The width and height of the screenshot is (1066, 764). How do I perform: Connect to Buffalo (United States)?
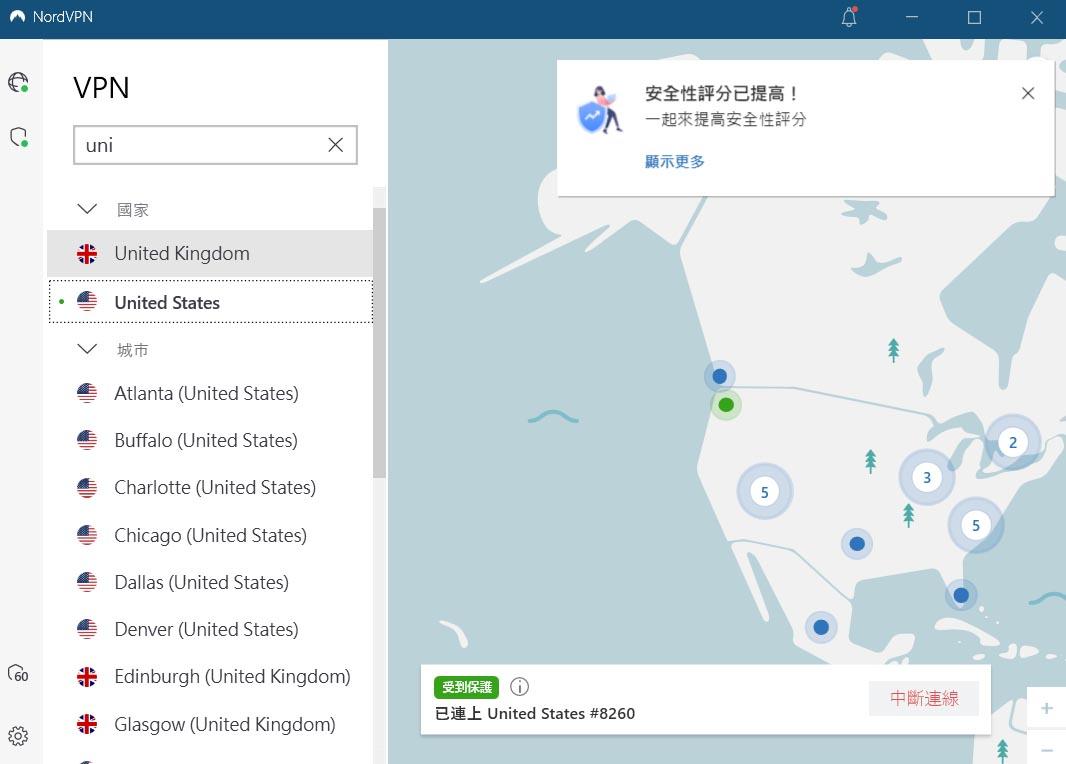(x=210, y=440)
